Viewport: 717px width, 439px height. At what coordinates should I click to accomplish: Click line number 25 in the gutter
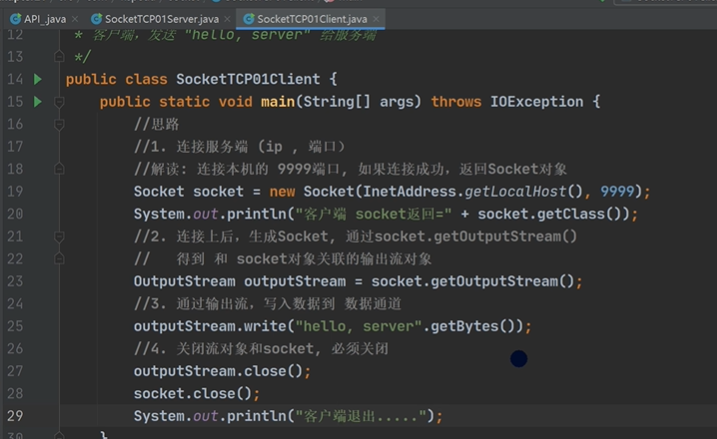pyautogui.click(x=15, y=326)
